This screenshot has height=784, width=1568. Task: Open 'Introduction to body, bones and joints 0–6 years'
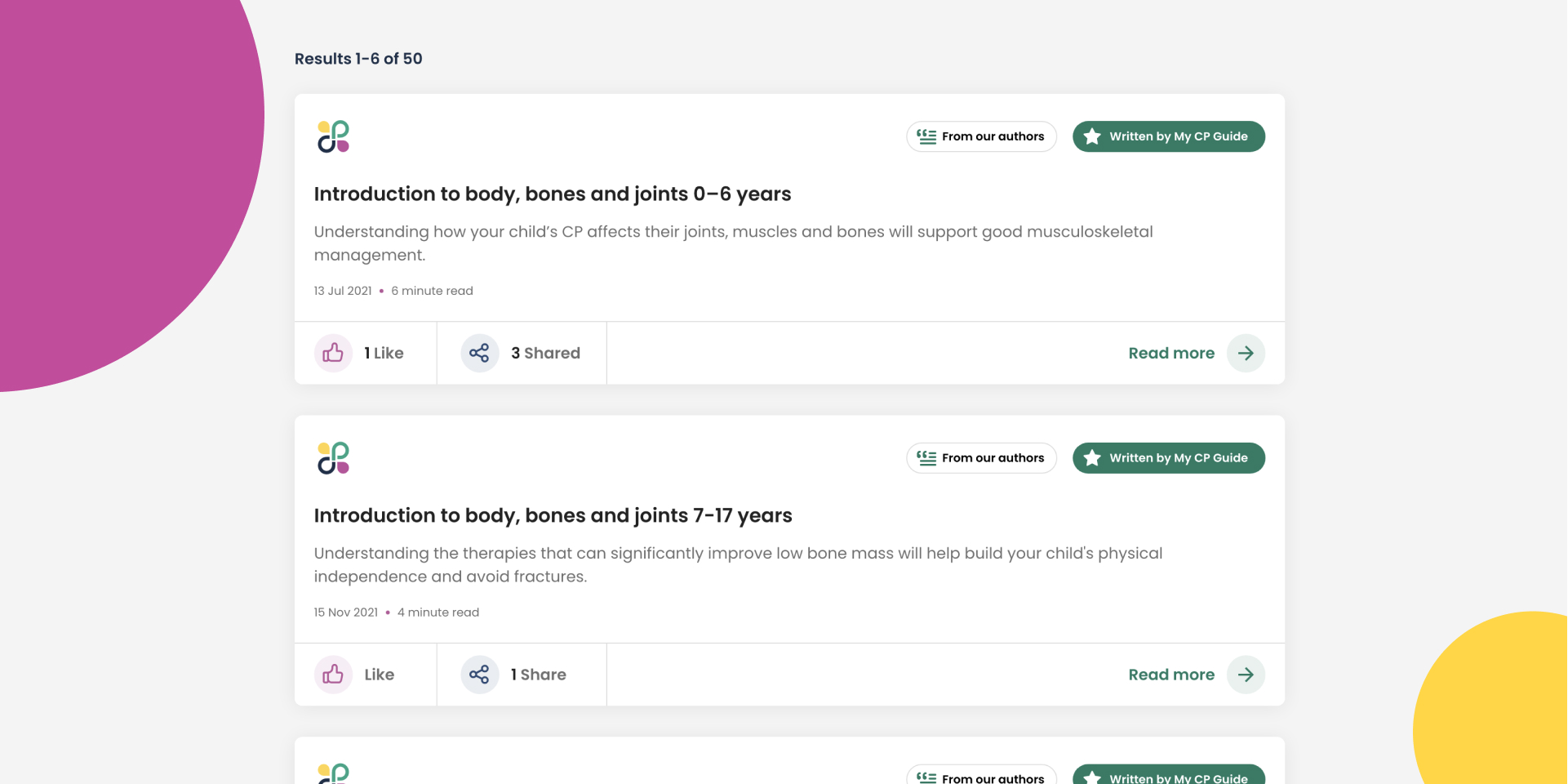[552, 194]
